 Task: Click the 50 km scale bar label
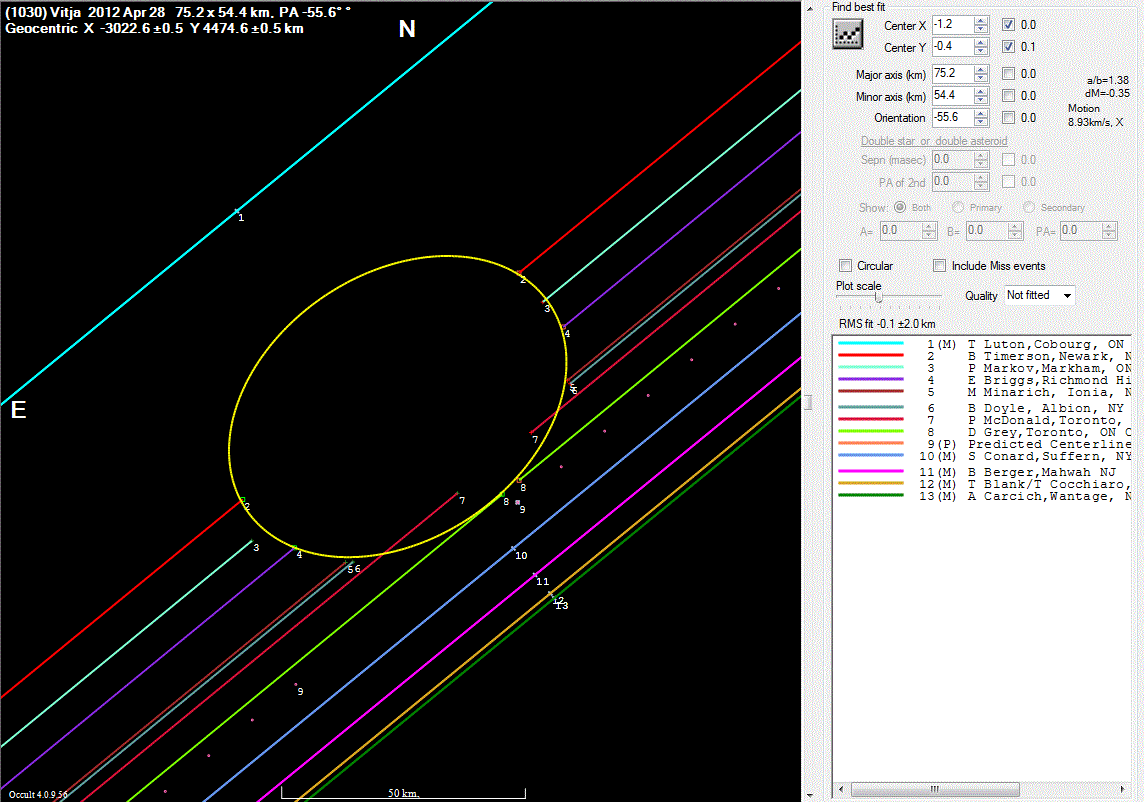coord(403,793)
